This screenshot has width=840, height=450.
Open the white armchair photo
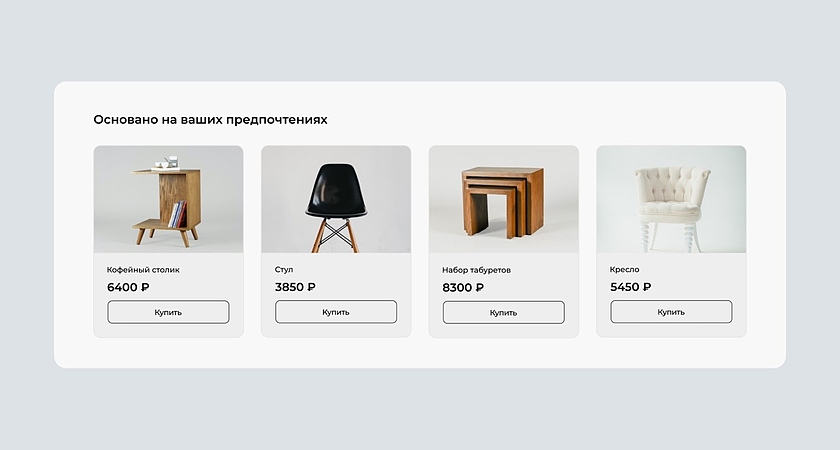tap(671, 199)
